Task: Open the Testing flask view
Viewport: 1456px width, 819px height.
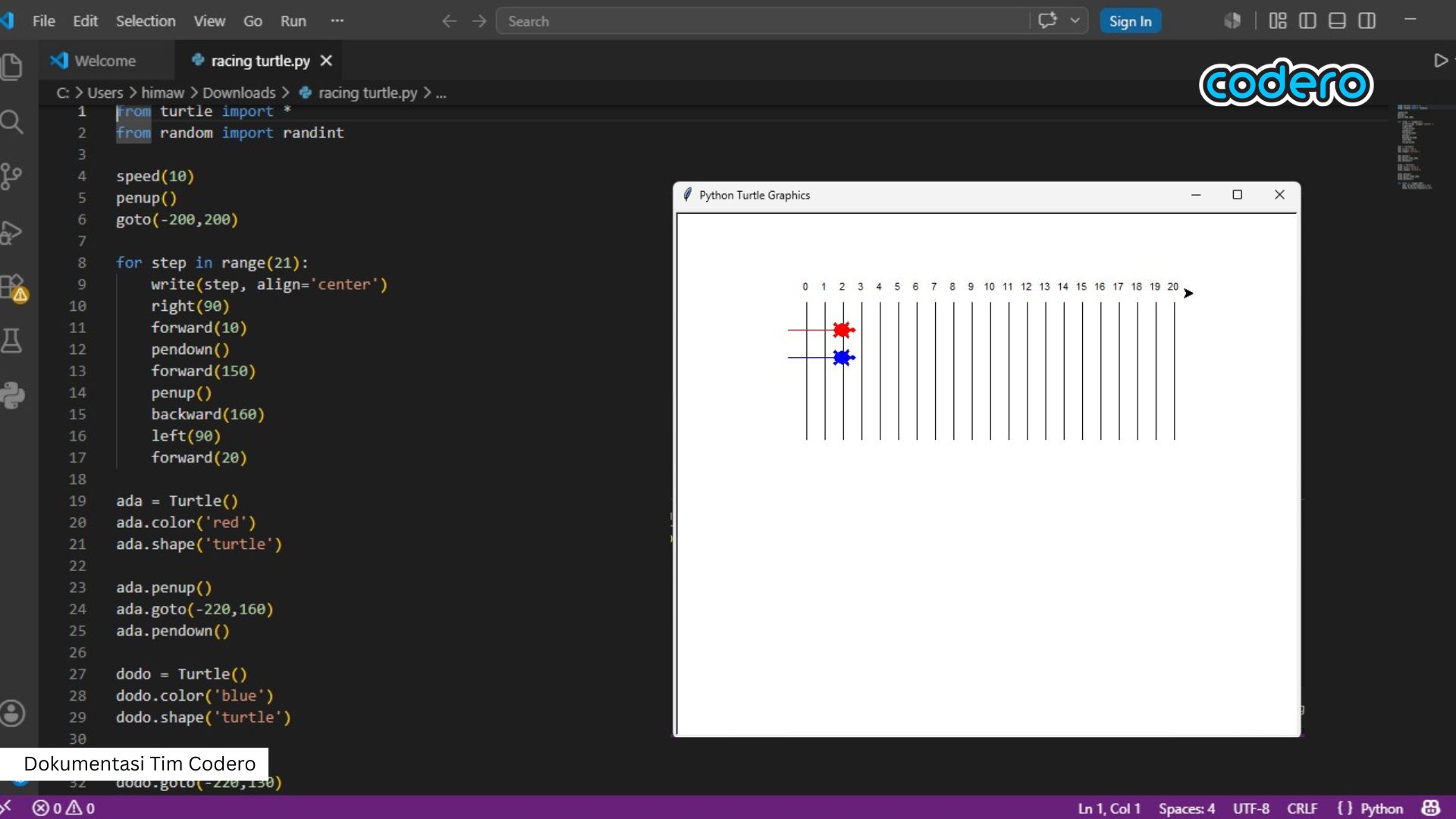Action: point(11,341)
